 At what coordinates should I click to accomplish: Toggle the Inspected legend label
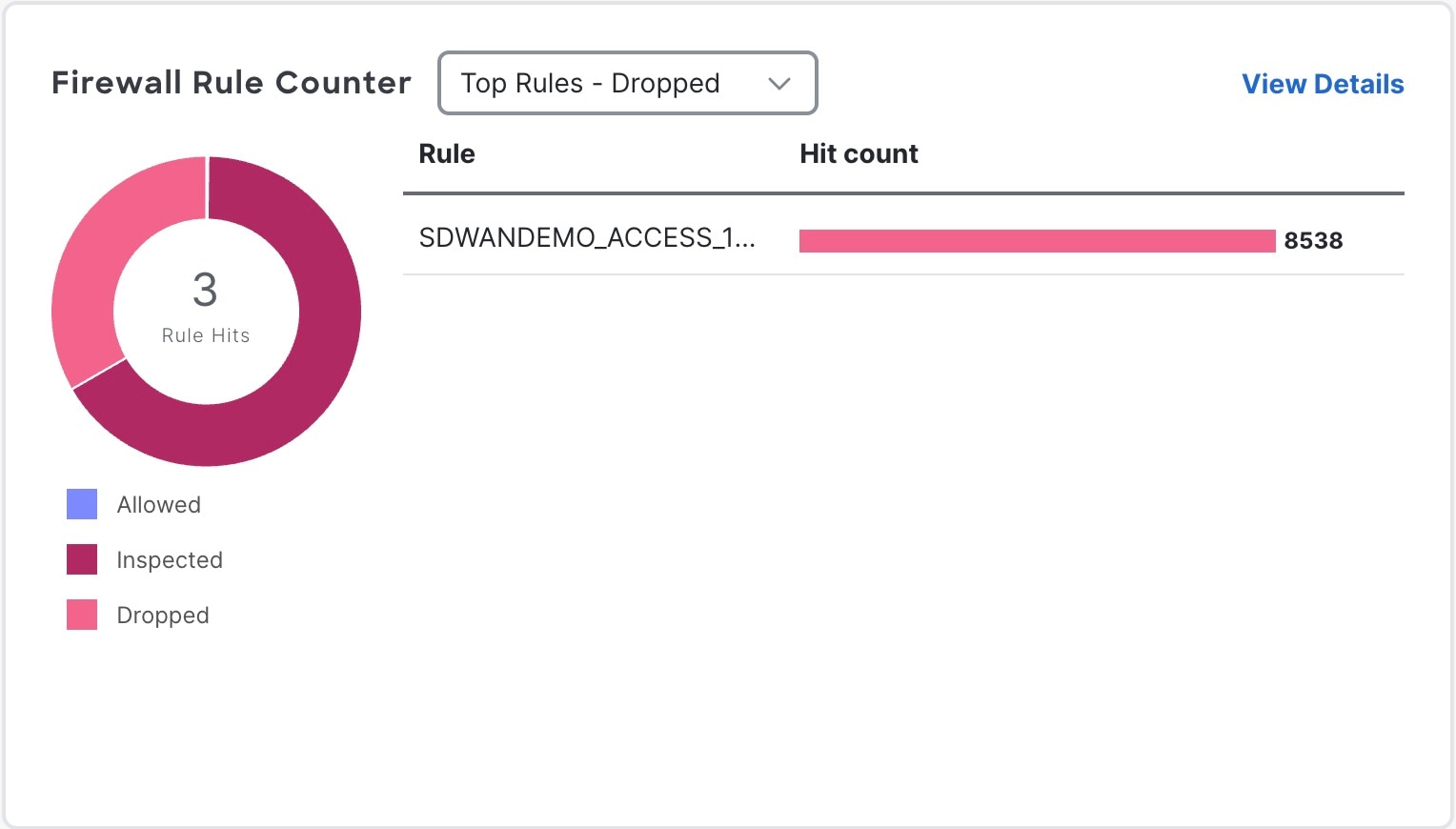tap(170, 560)
